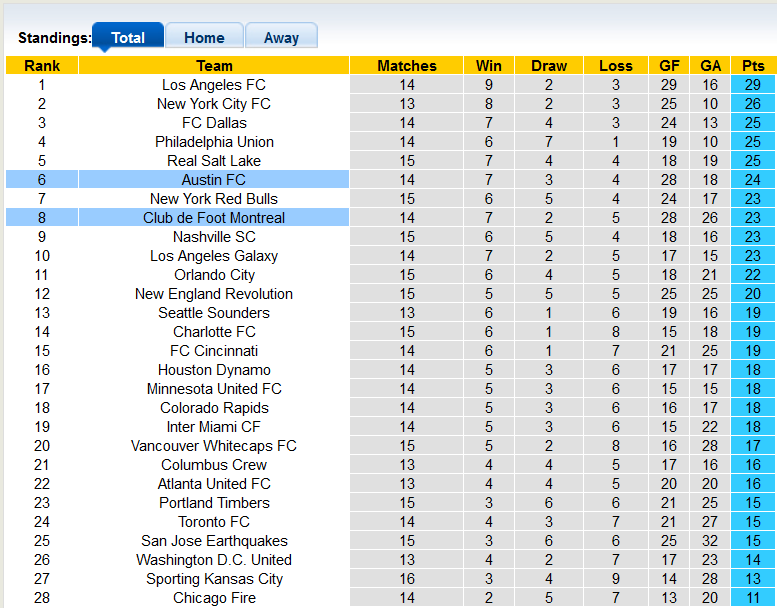Select Seattle Sounders from the table

(x=214, y=313)
